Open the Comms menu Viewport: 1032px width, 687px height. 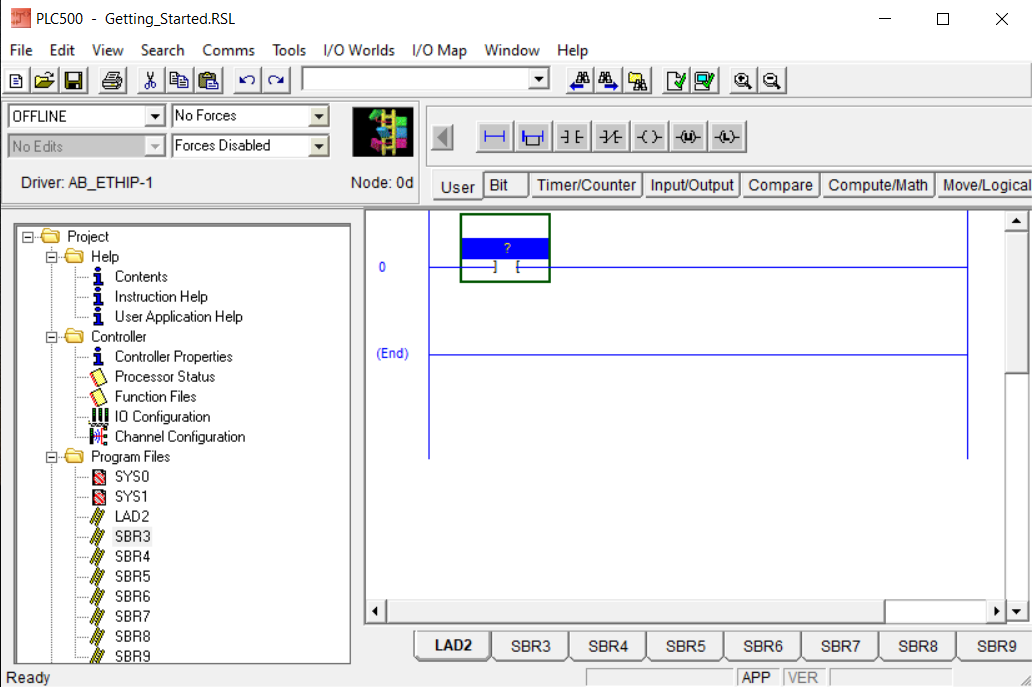pos(228,50)
